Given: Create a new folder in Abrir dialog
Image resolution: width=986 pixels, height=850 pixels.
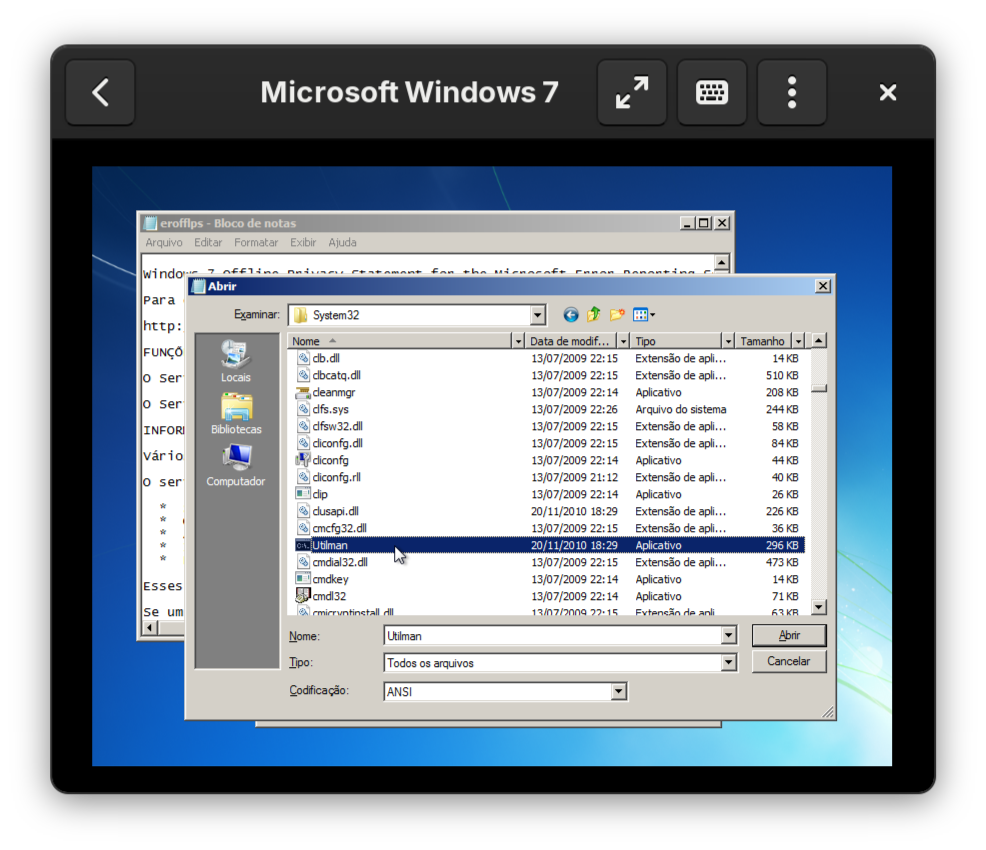Looking at the screenshot, I should pyautogui.click(x=617, y=314).
